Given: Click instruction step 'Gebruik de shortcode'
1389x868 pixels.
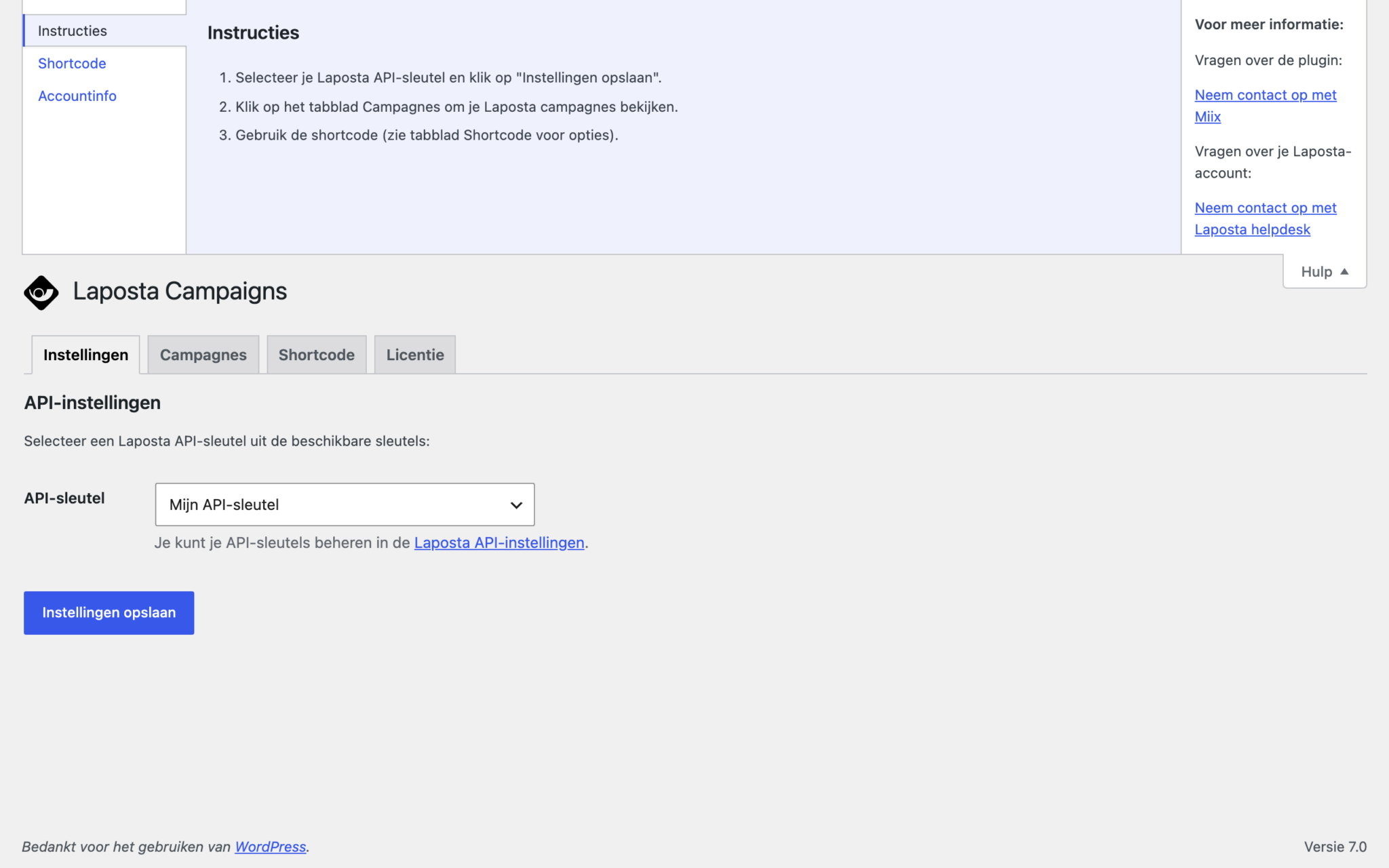Looking at the screenshot, I should (427, 135).
